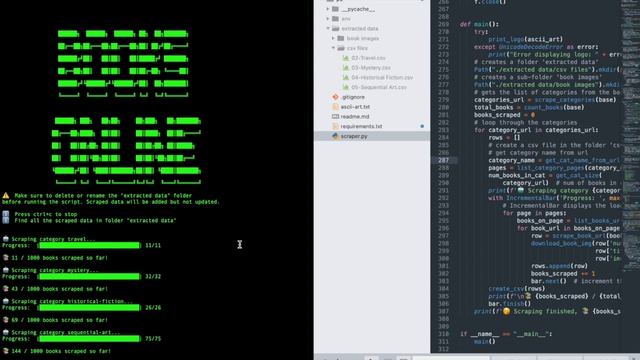640x360 pixels.
Task: Click line number 269 in the gutter
Action: coord(443,24)
